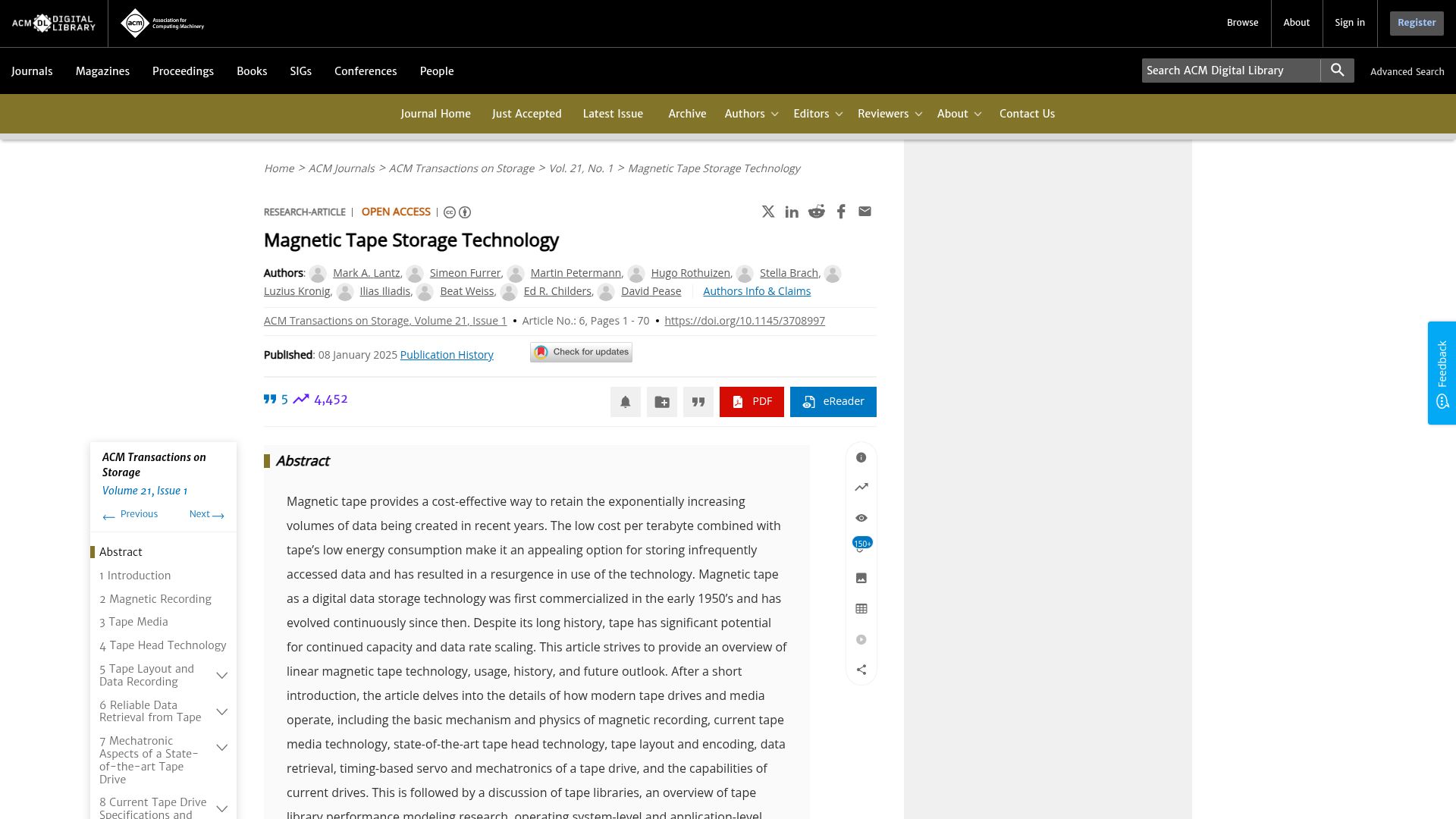Share article on LinkedIn
This screenshot has height=819, width=1456.
(x=792, y=212)
